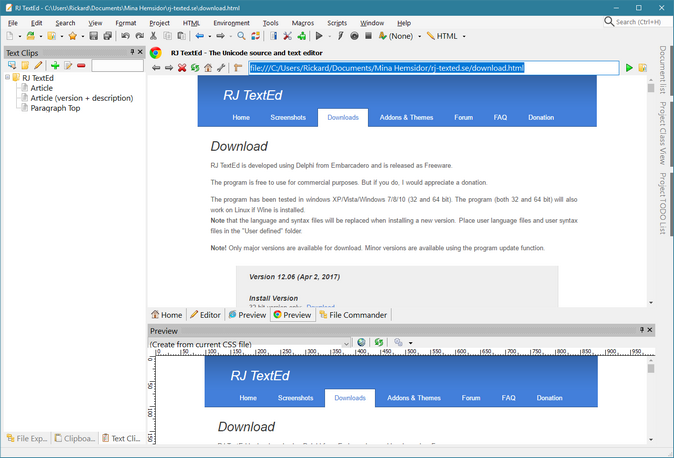Open the Format menu
674x458 pixels.
click(126, 23)
